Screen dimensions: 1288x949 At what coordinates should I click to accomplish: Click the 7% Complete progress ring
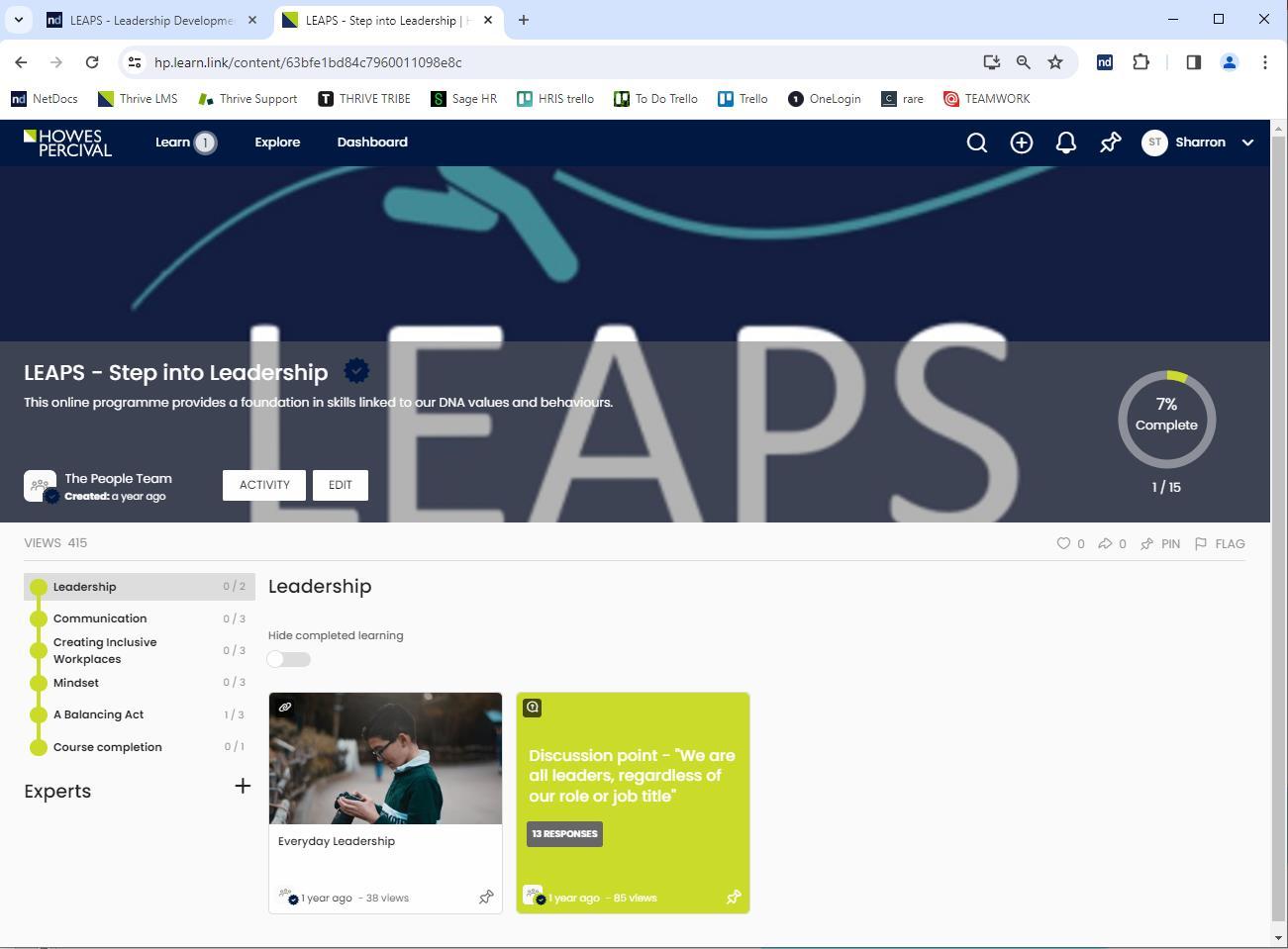(1166, 419)
